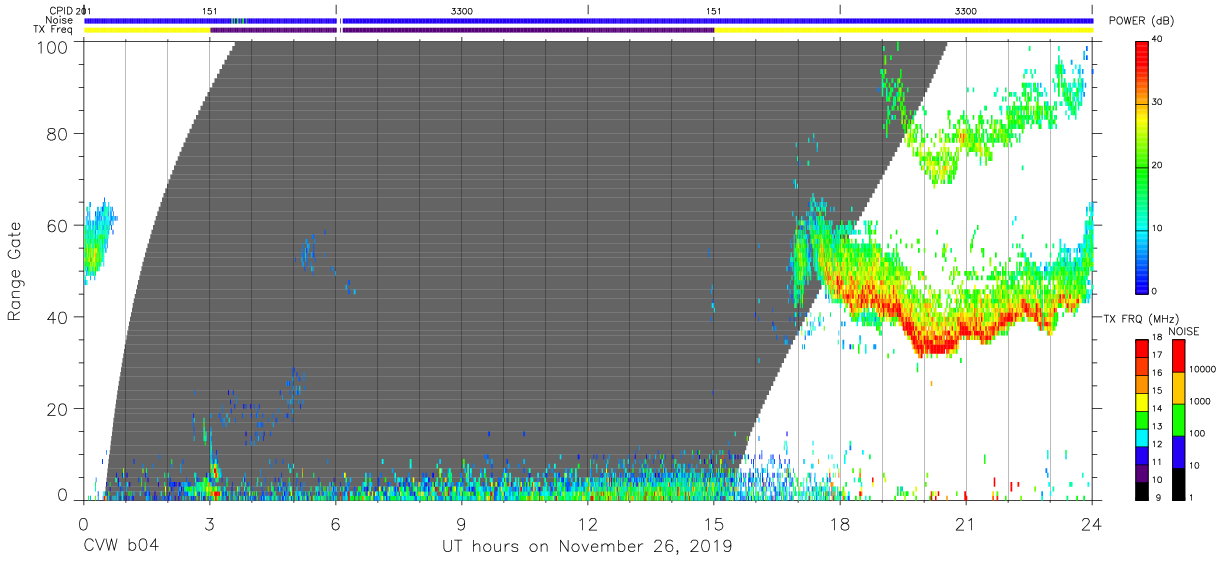
Task: Click the 40 tick on Range Gate axis
Action: coord(58,317)
